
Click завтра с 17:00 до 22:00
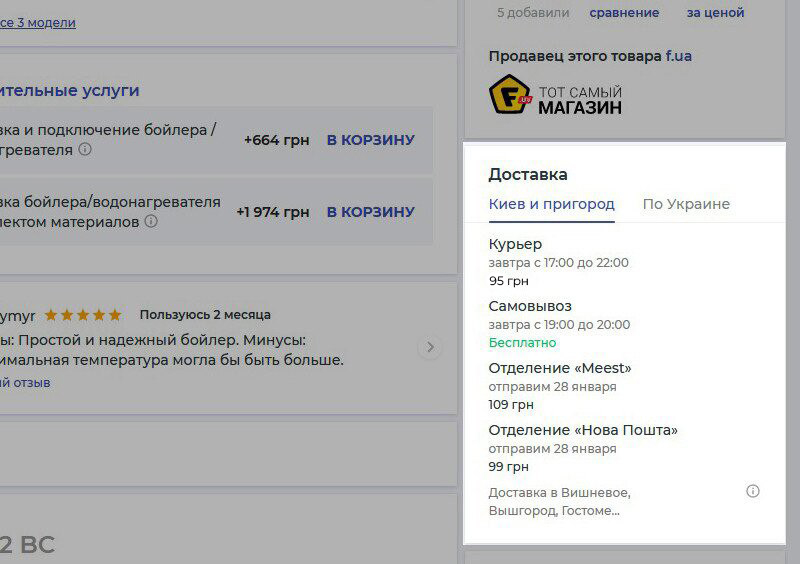point(558,263)
